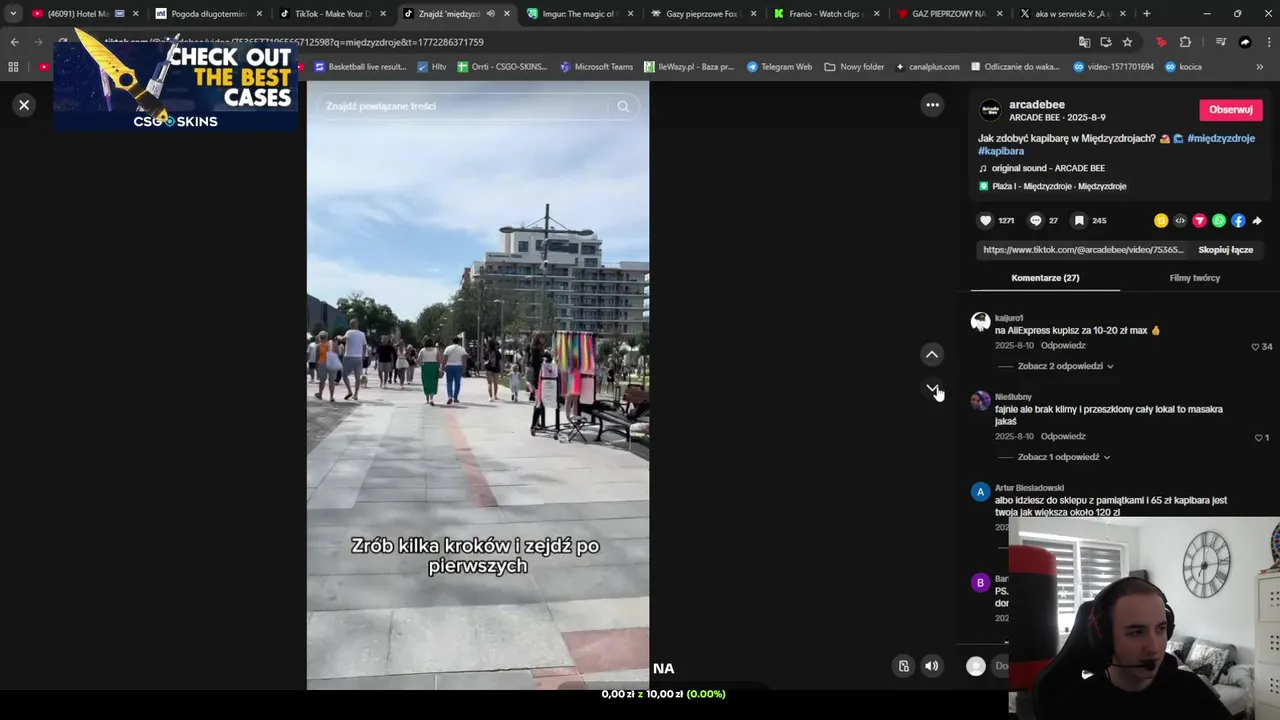
Task: Switch to Pogoda długoterminowa browser tab
Action: 208,14
